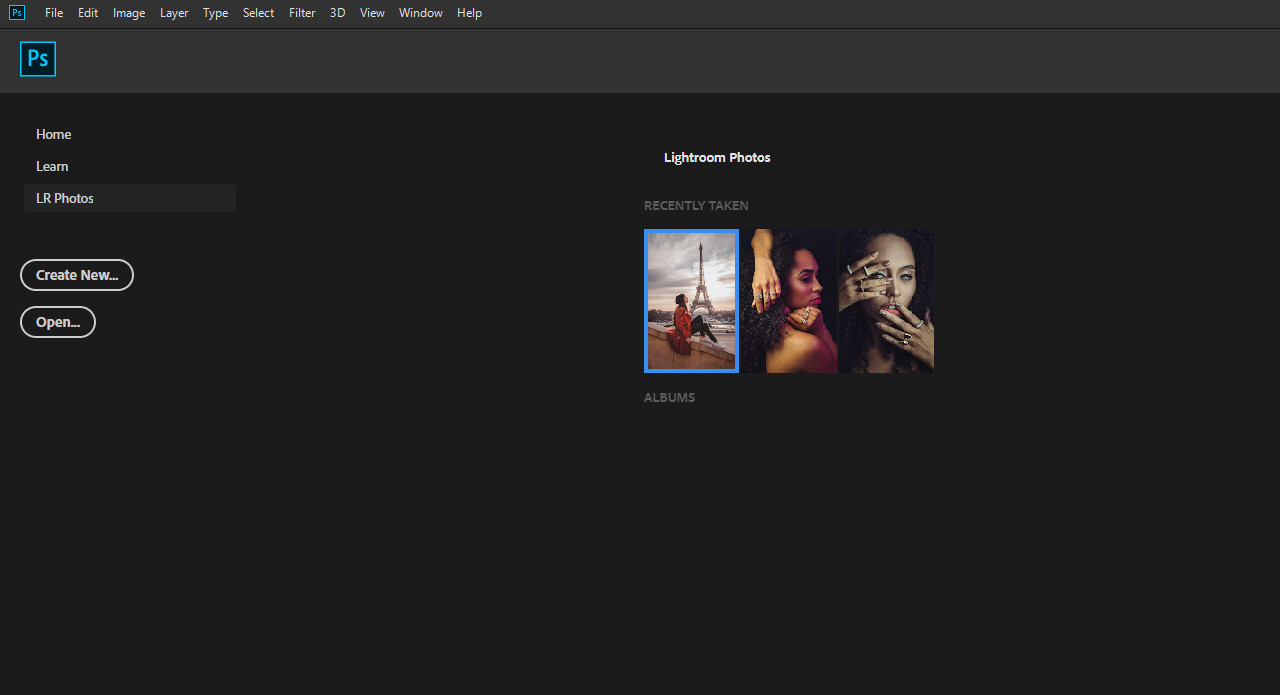Click the RECENTLY TAKEN label
The height and width of the screenshot is (695, 1280).
(696, 206)
